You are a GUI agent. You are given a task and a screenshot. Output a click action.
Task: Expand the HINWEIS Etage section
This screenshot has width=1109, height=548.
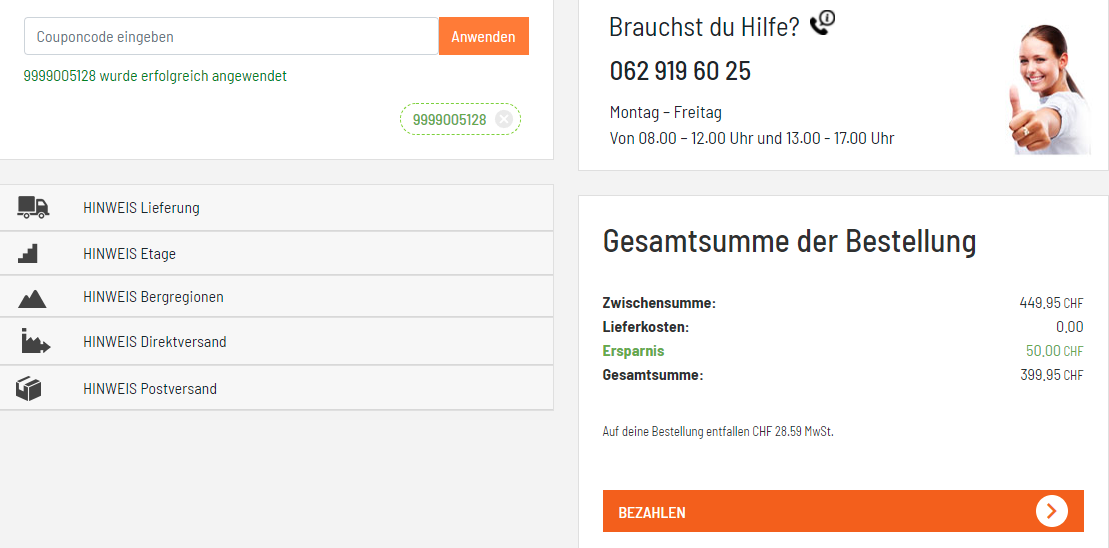[129, 254]
